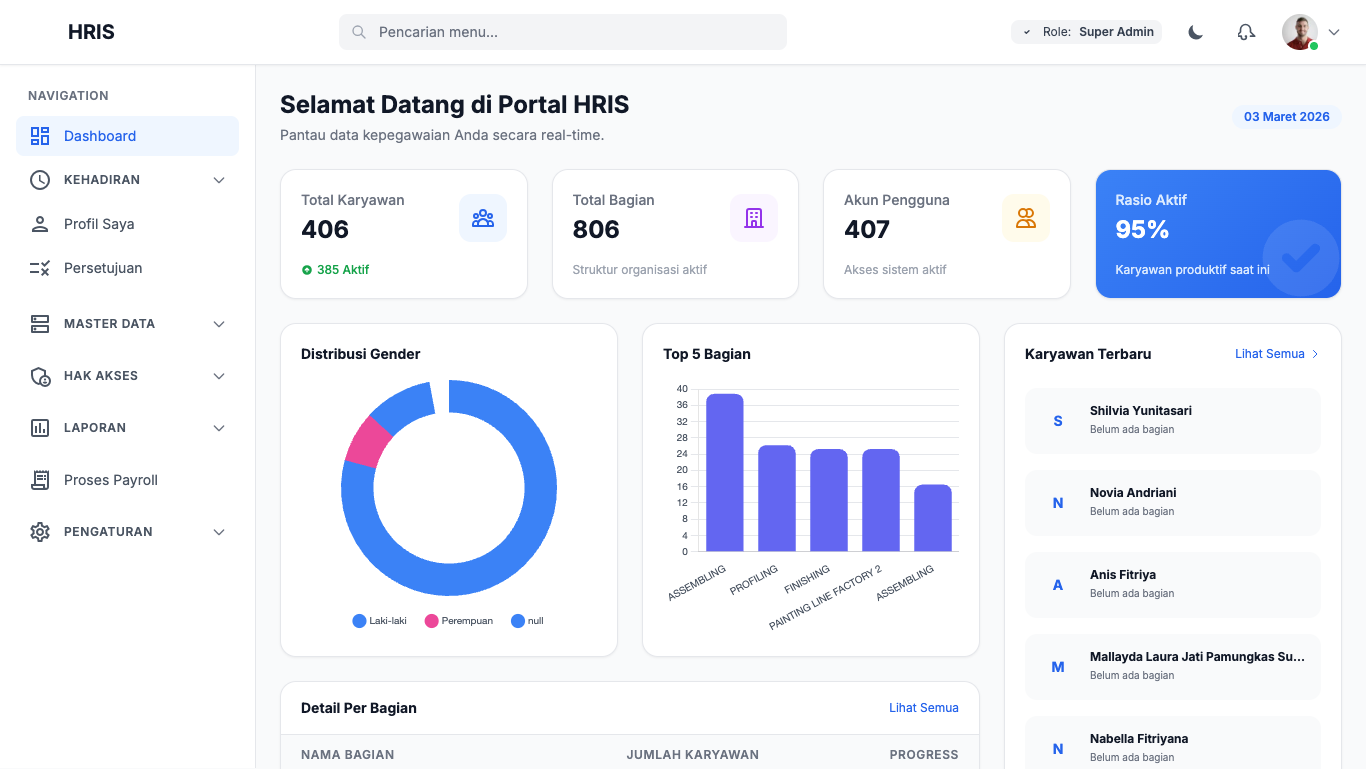Image resolution: width=1366 pixels, height=769 pixels.
Task: Click the HRIS logo text
Action: [91, 32]
